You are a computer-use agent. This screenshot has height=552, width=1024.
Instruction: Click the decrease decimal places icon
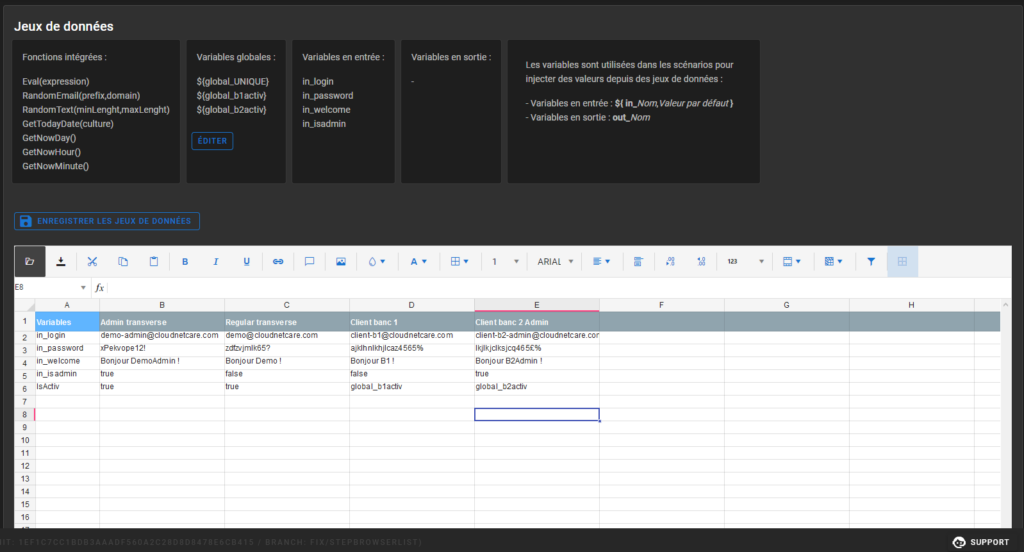click(x=669, y=261)
